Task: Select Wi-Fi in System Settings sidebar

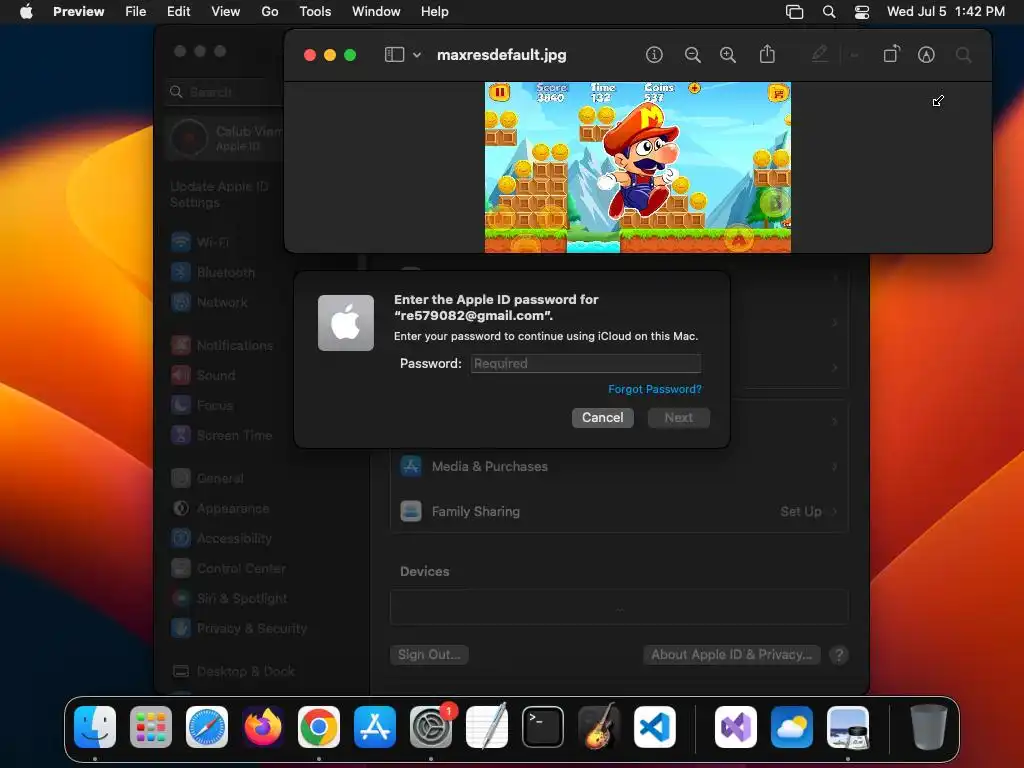Action: coord(212,242)
